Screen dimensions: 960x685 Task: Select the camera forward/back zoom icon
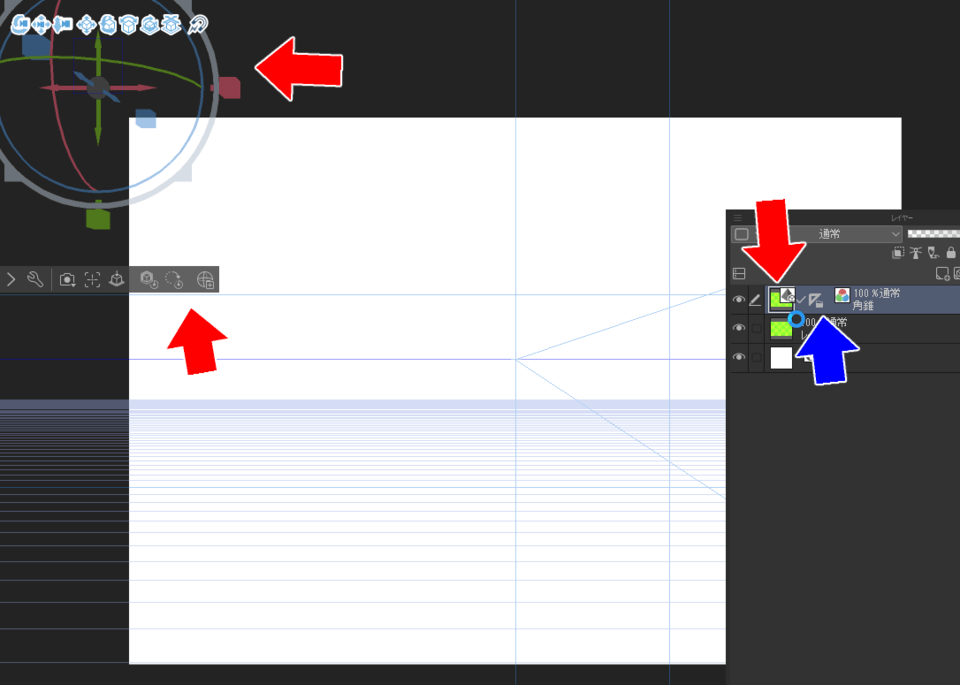coord(62,24)
